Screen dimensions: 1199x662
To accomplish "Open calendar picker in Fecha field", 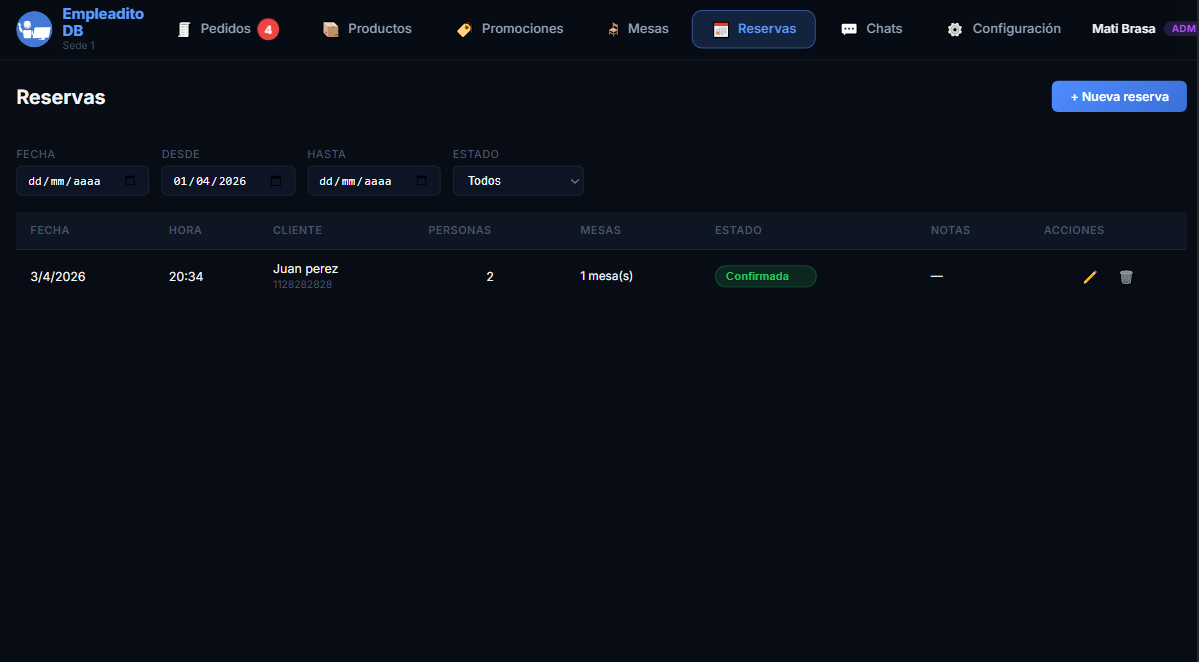I will coord(130,181).
